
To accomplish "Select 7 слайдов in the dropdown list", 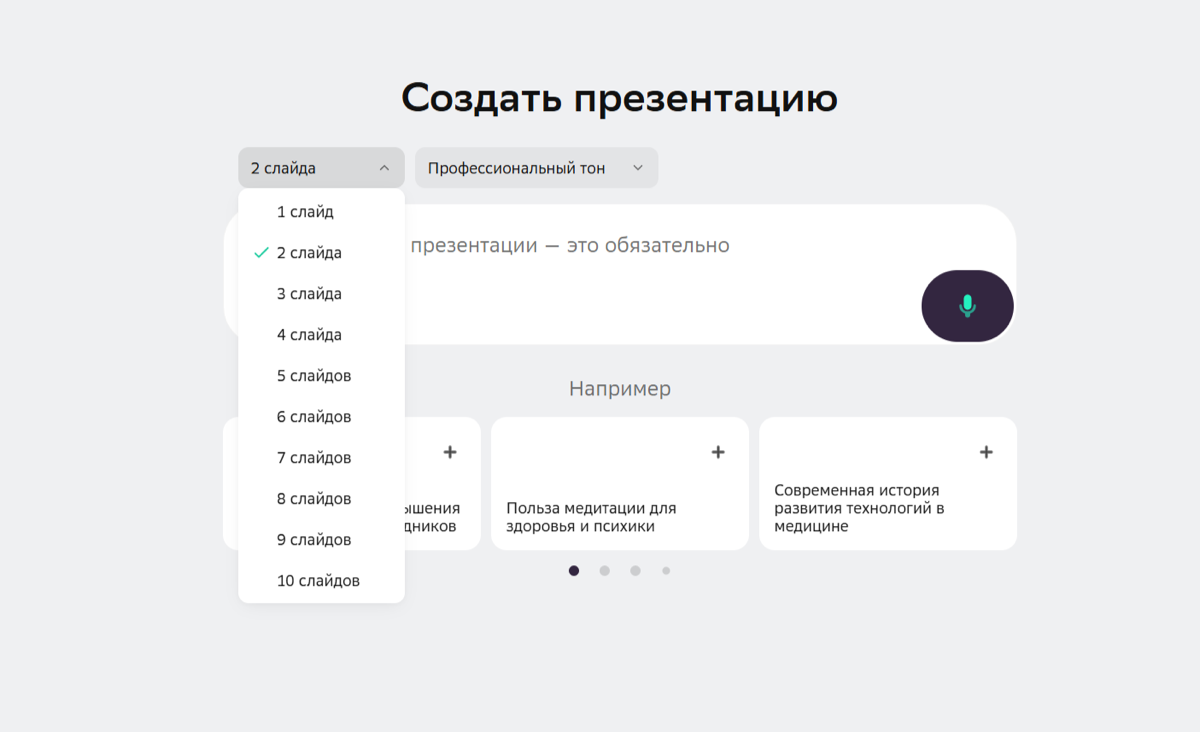I will tap(312, 457).
